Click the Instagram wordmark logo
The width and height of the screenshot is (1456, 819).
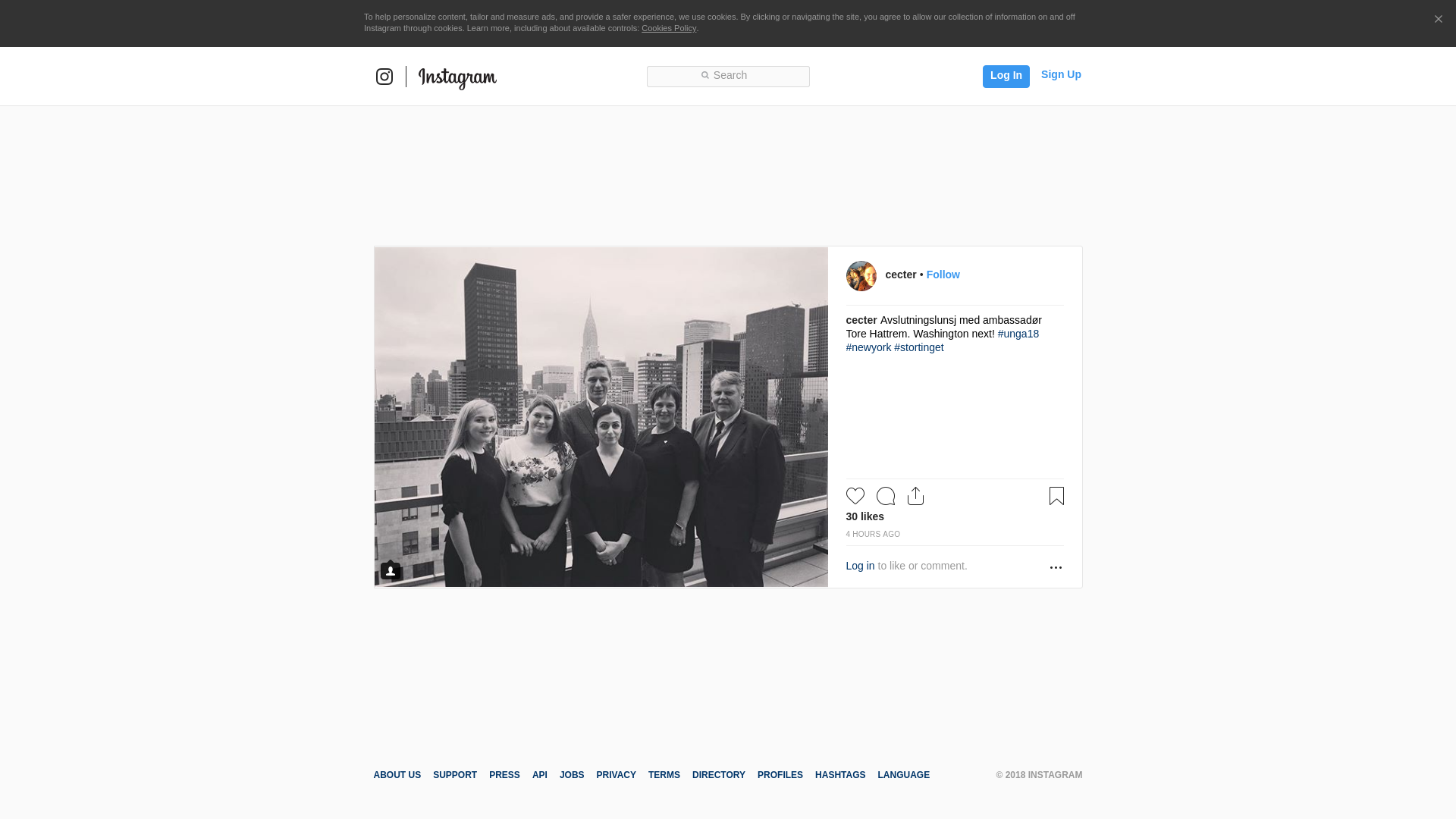457,78
